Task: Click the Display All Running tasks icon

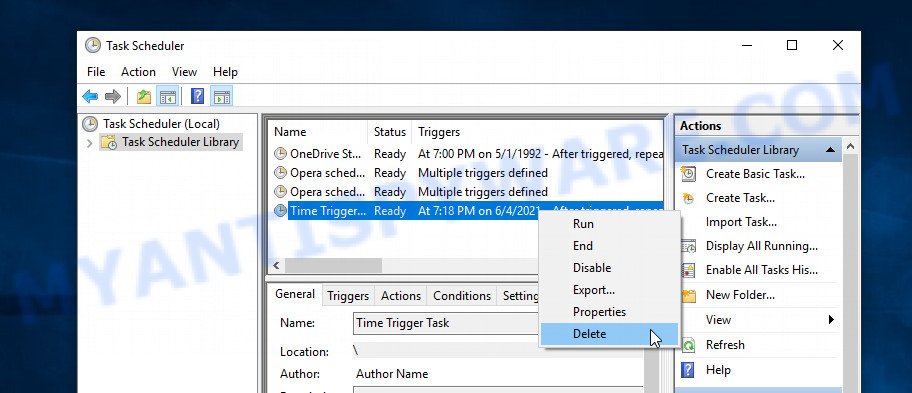Action: click(x=689, y=246)
